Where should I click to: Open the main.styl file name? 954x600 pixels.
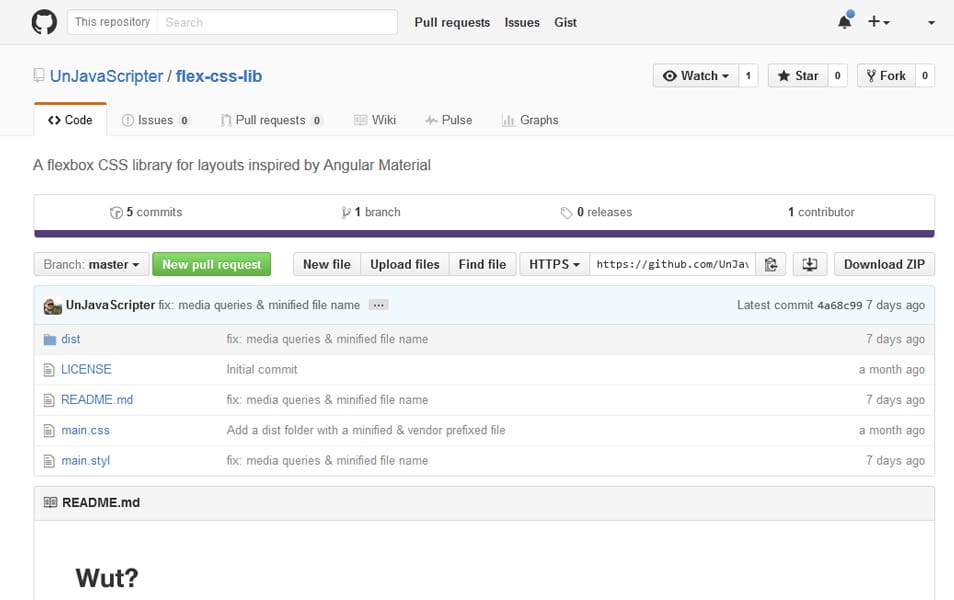click(x=85, y=461)
